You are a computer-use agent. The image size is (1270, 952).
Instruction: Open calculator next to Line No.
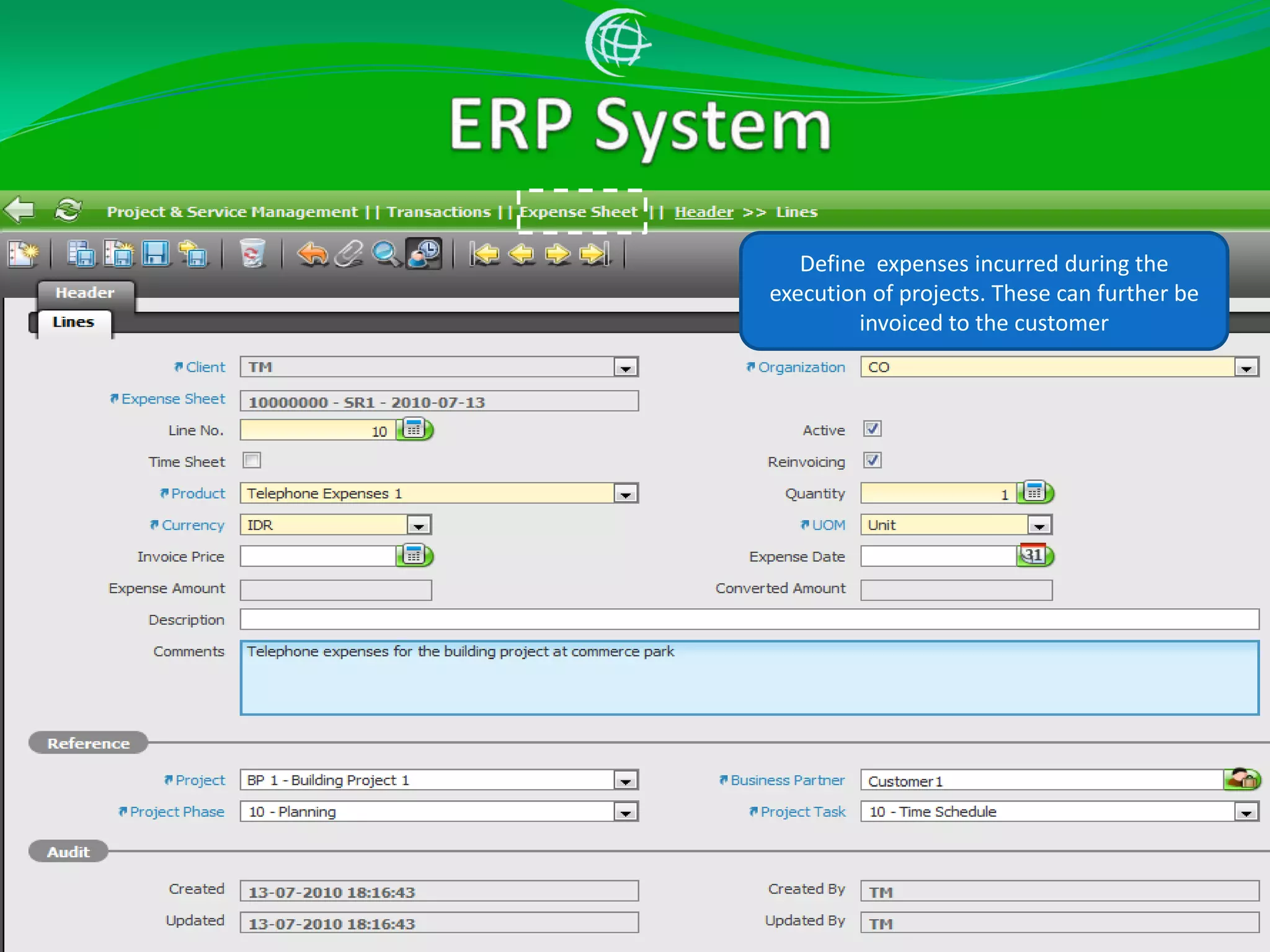(415, 429)
